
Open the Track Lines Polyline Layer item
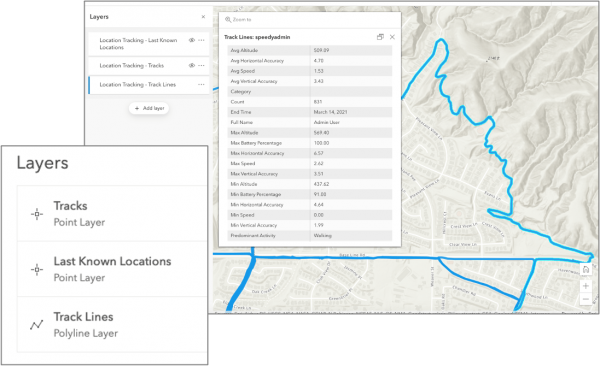pos(112,325)
